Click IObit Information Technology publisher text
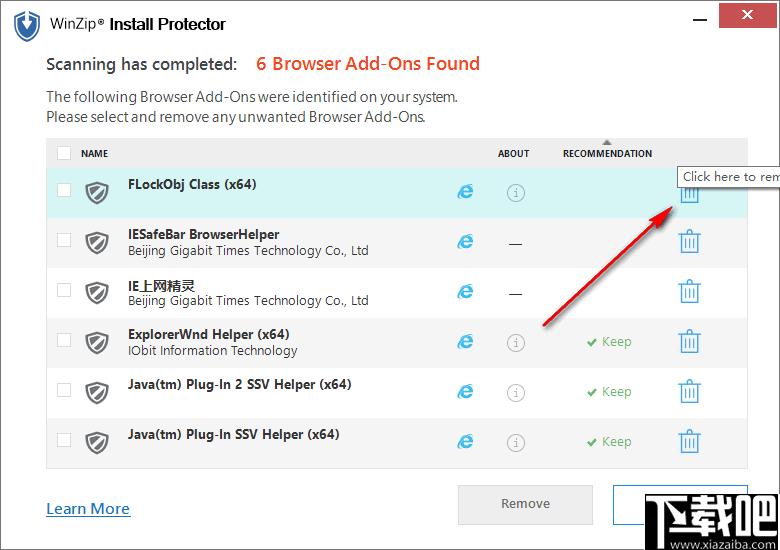 point(212,351)
